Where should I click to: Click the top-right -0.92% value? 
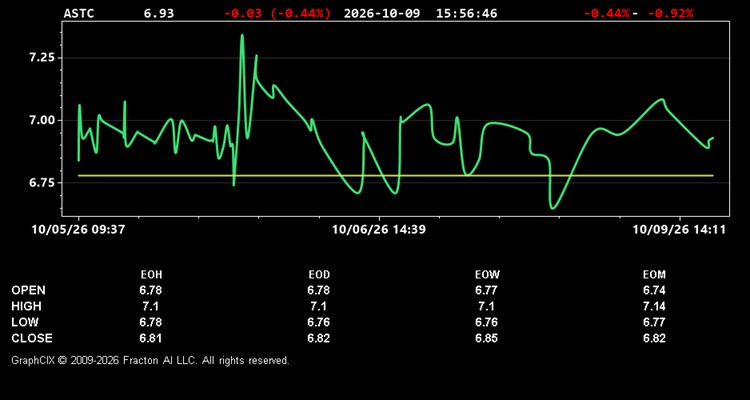[x=670, y=13]
